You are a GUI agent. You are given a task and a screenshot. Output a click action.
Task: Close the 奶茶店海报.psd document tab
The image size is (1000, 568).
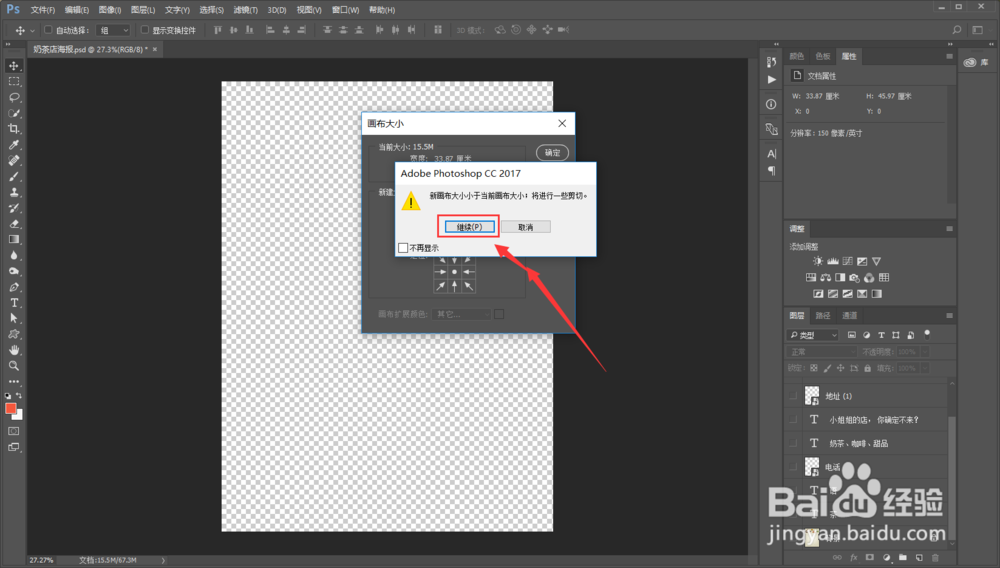[x=154, y=49]
